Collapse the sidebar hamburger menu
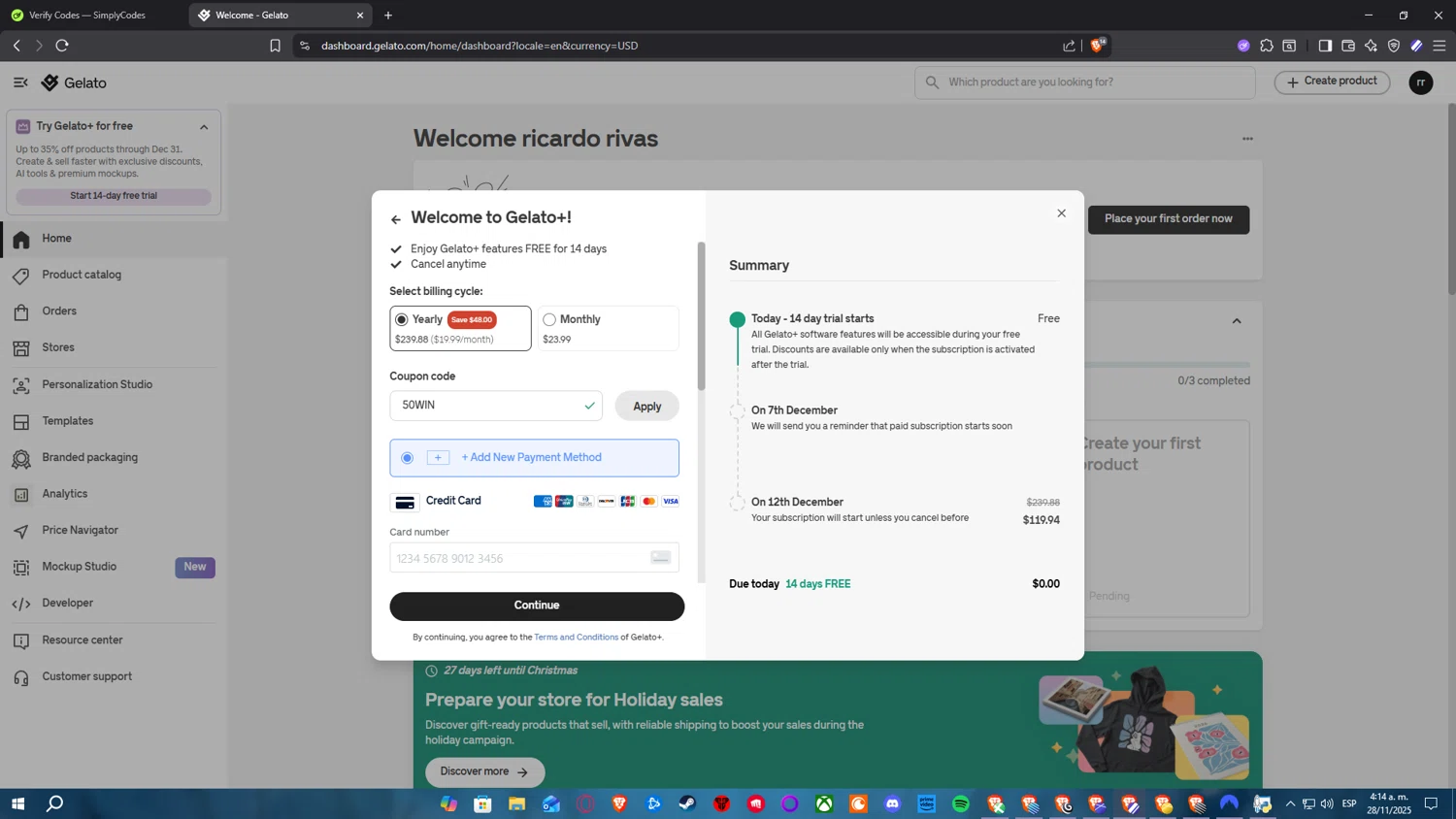 pyautogui.click(x=20, y=82)
